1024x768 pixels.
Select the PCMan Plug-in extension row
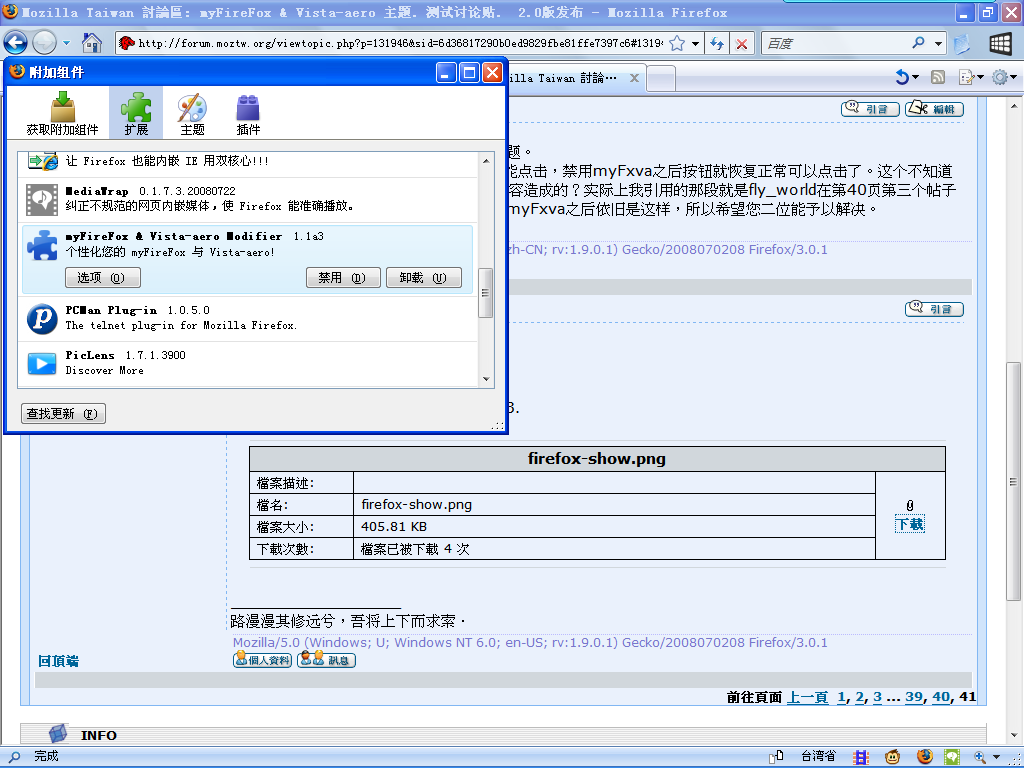click(248, 318)
